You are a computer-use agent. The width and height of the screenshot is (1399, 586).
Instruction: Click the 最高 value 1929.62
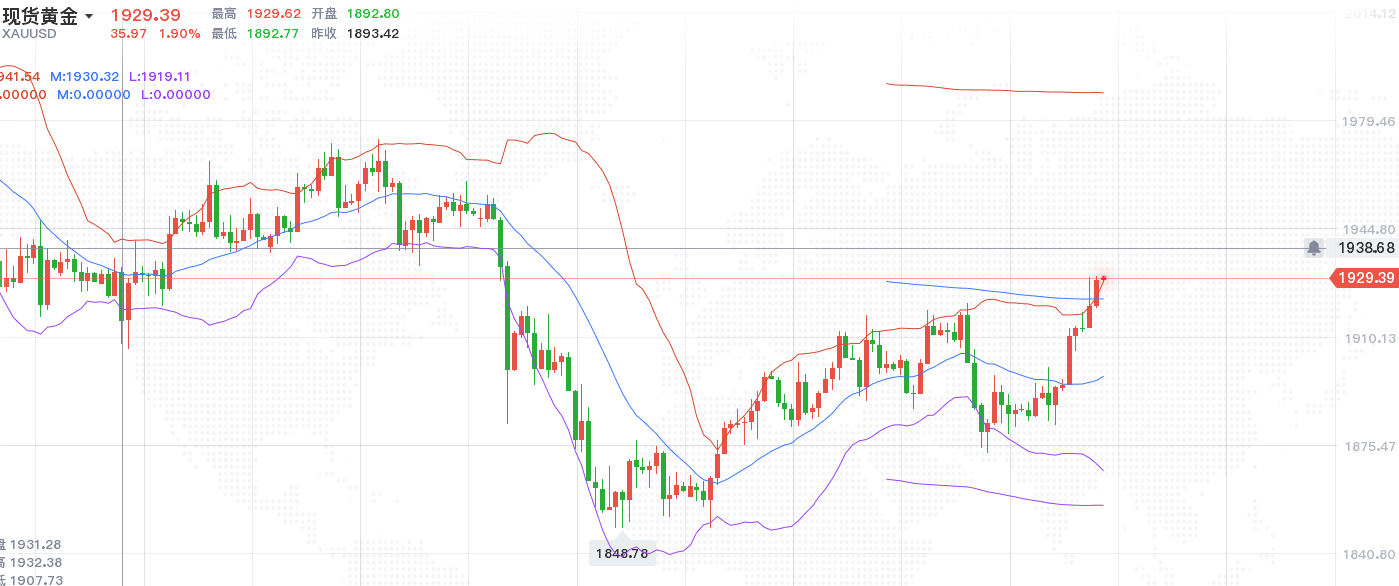point(273,14)
